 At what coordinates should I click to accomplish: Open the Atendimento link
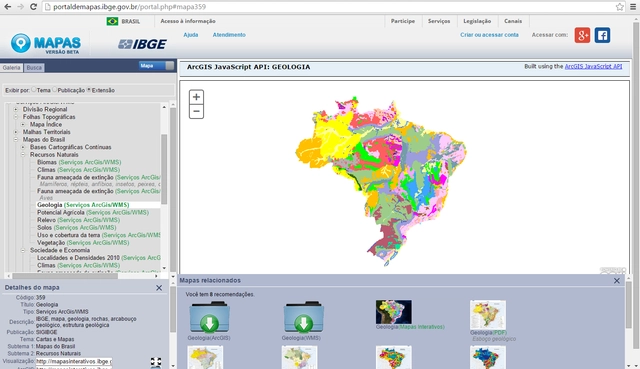(x=229, y=35)
